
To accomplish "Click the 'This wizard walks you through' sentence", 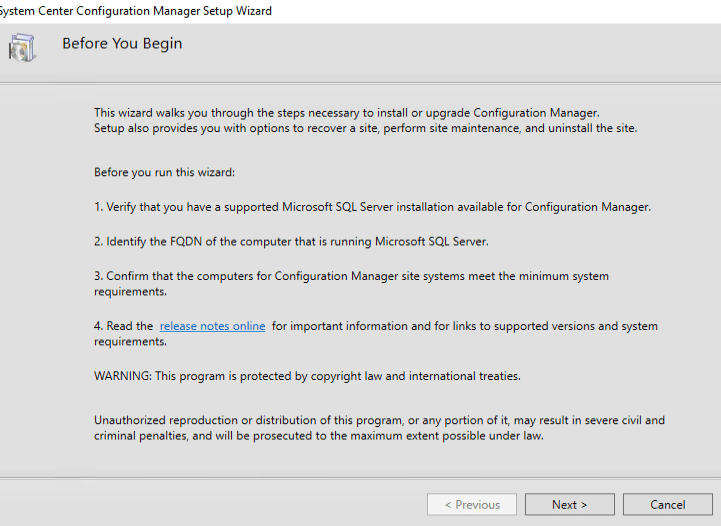I will 346,113.
